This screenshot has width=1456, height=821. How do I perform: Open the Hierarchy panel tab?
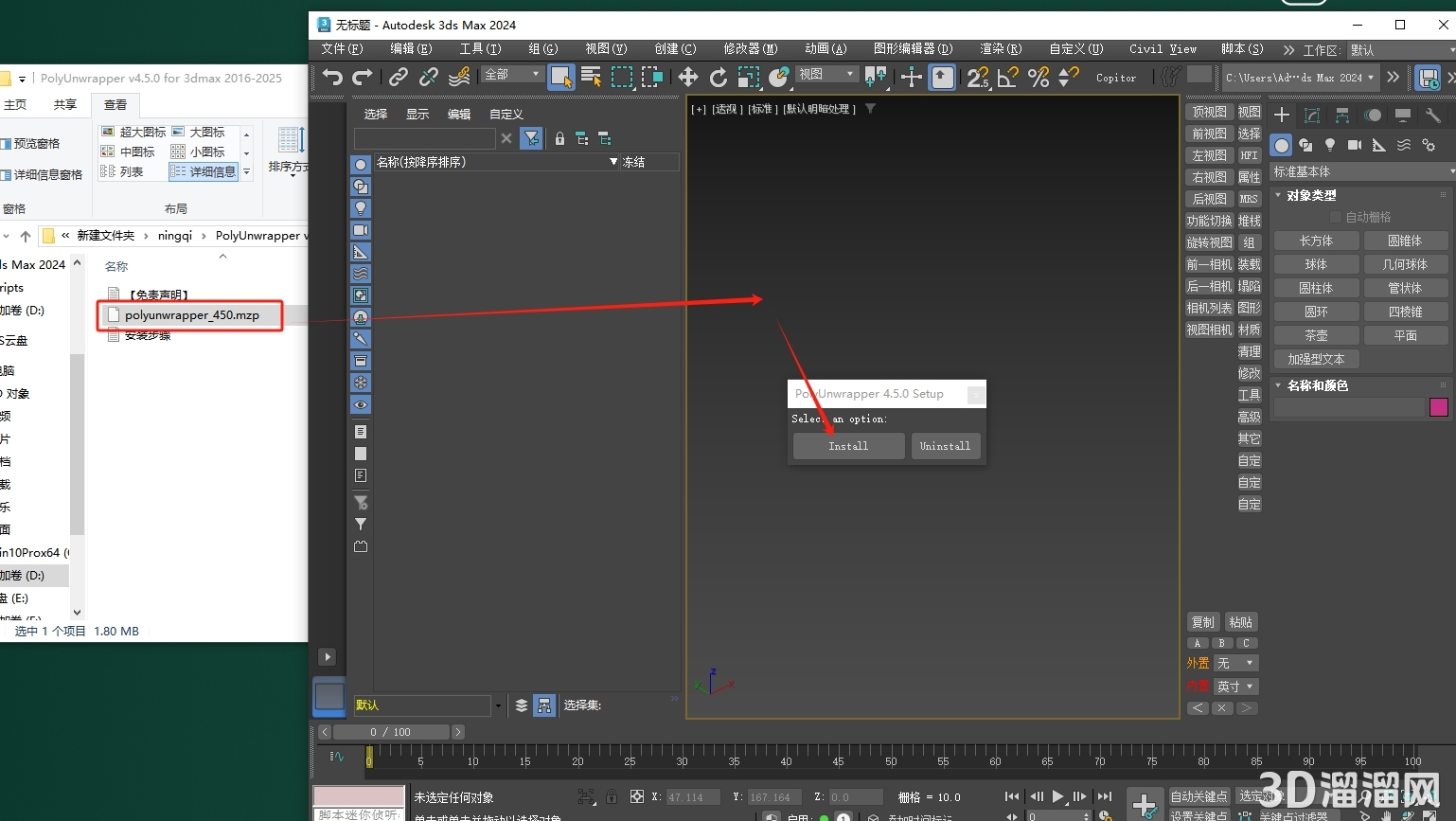1342,116
